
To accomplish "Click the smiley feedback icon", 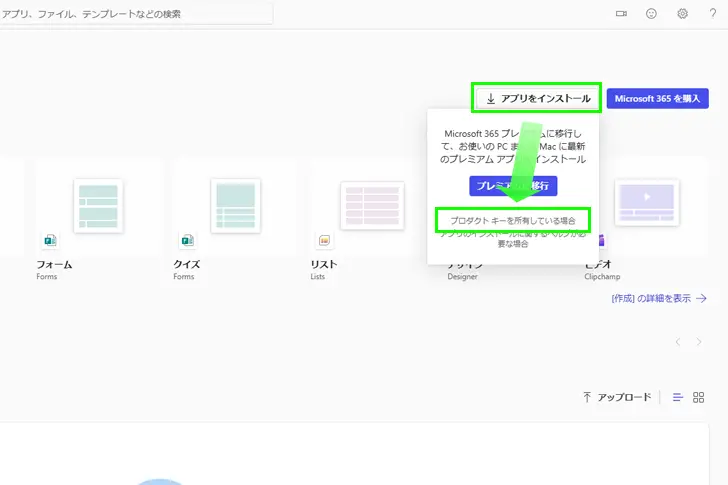I will click(x=651, y=13).
